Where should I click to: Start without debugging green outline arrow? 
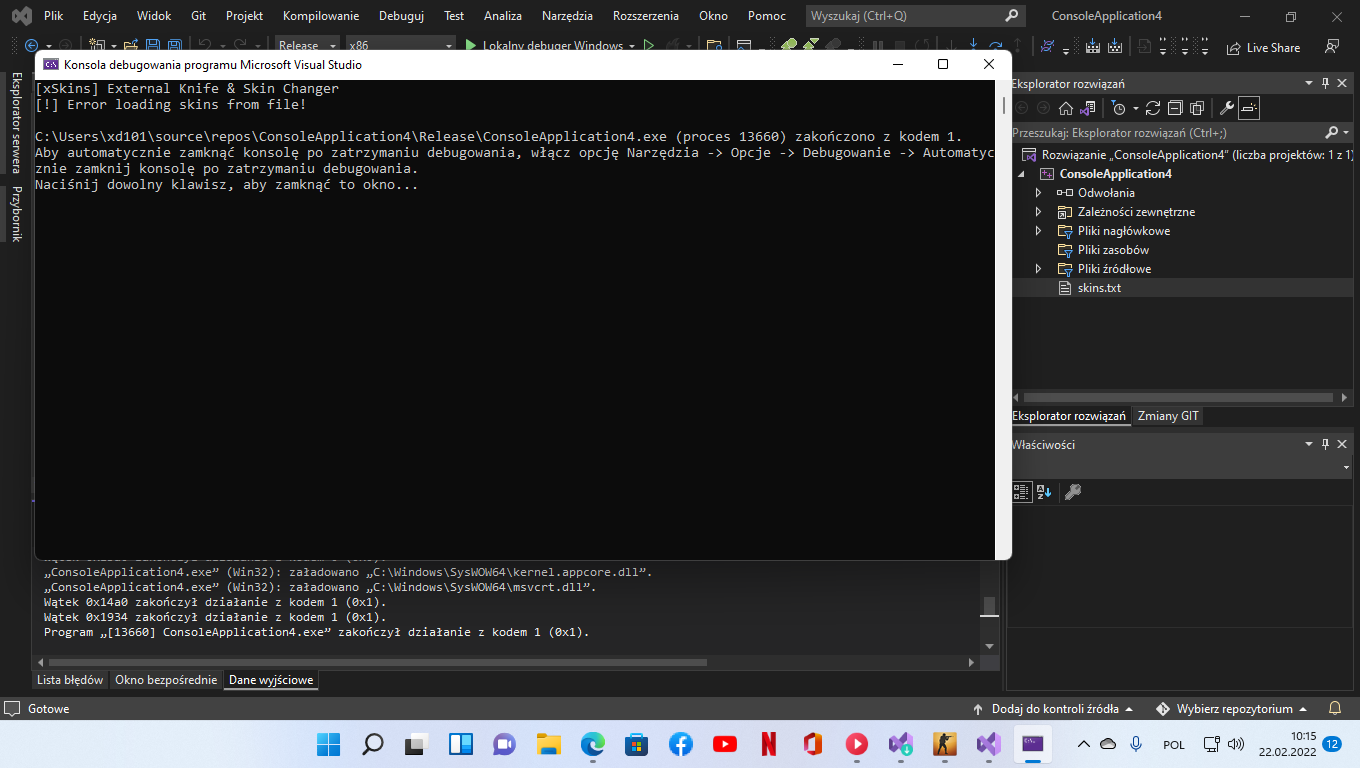(x=649, y=46)
